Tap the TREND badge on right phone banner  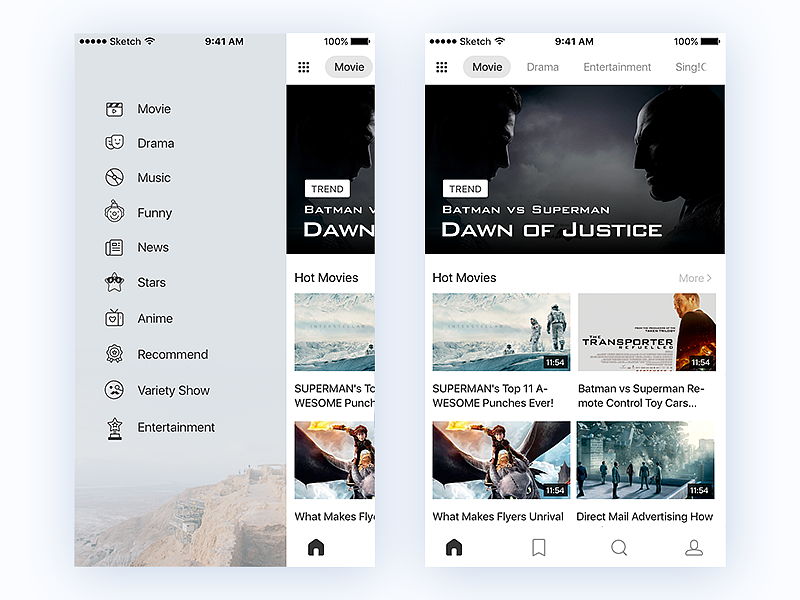pos(465,189)
